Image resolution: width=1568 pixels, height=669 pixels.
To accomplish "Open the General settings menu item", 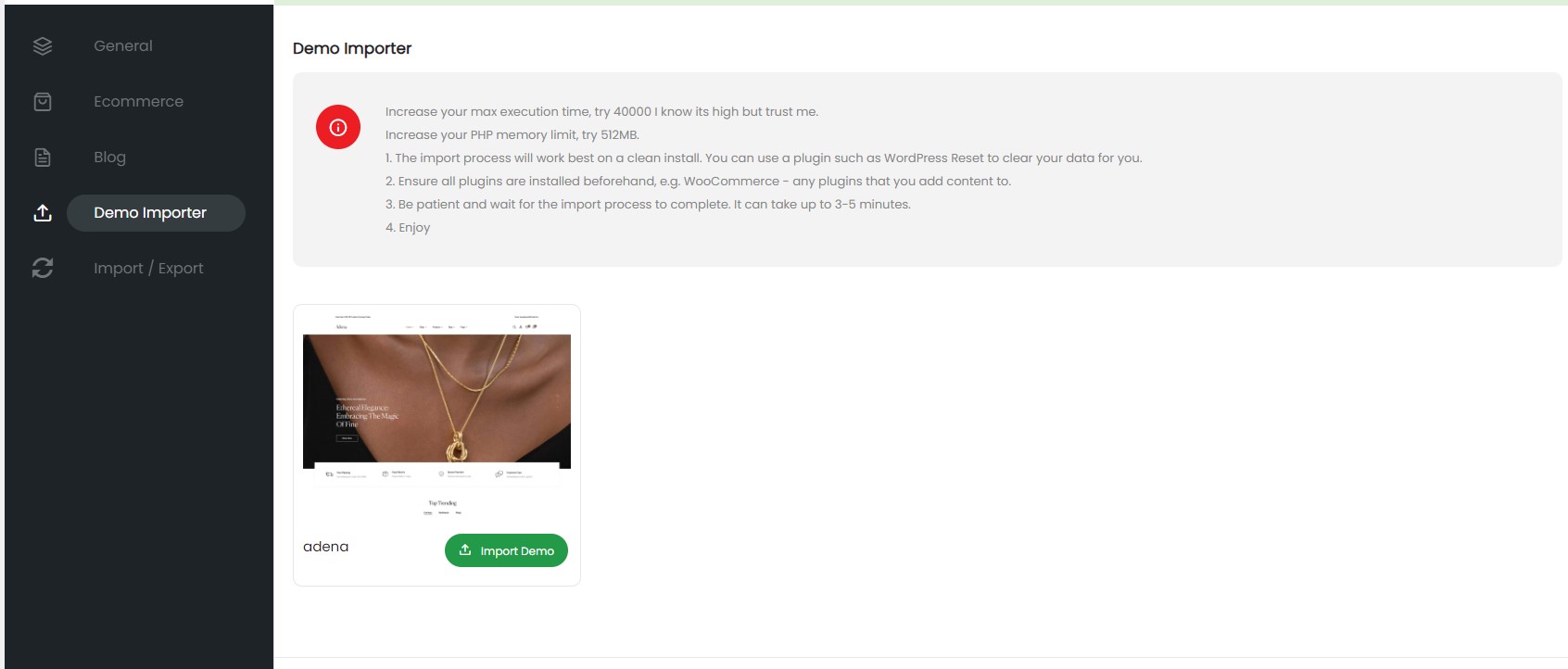I will click(x=123, y=45).
